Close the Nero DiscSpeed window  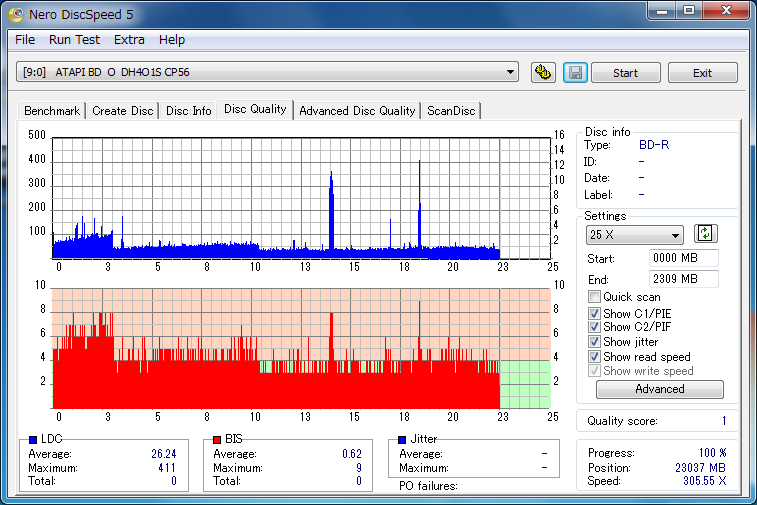[x=726, y=11]
